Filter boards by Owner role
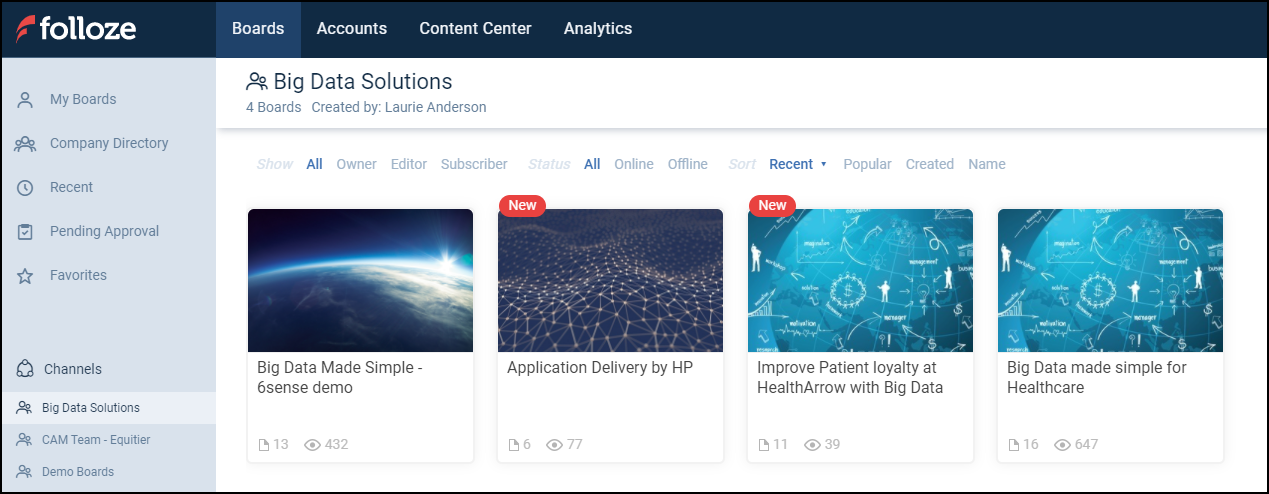This screenshot has width=1269, height=494. 356,164
